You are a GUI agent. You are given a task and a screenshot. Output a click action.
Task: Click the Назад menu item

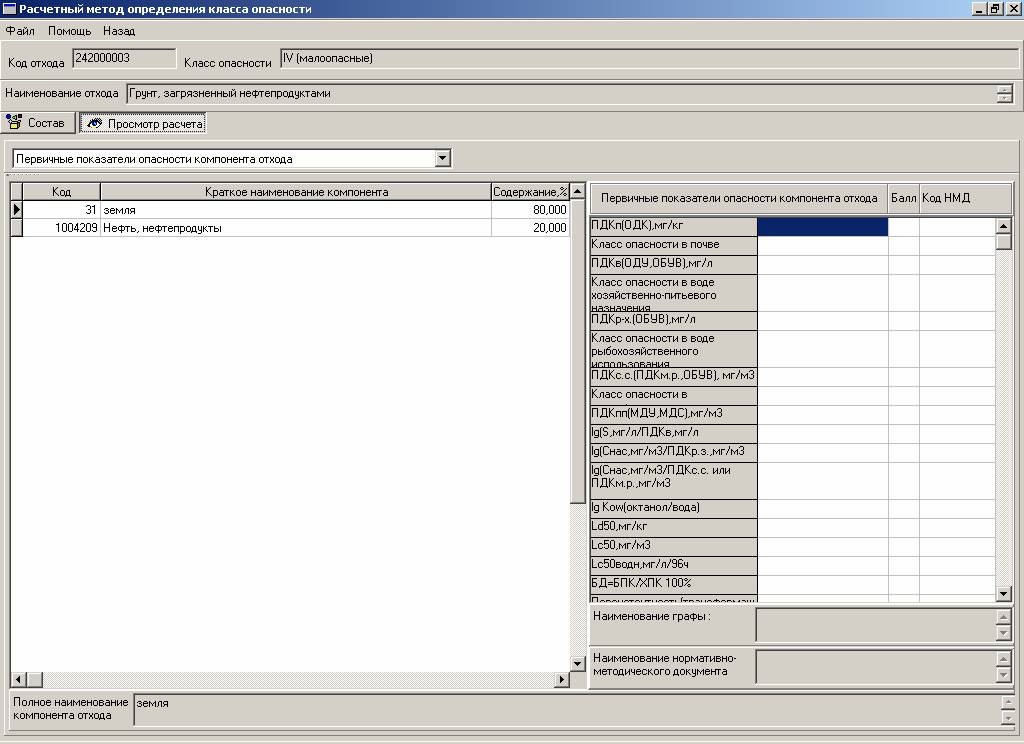pos(119,31)
